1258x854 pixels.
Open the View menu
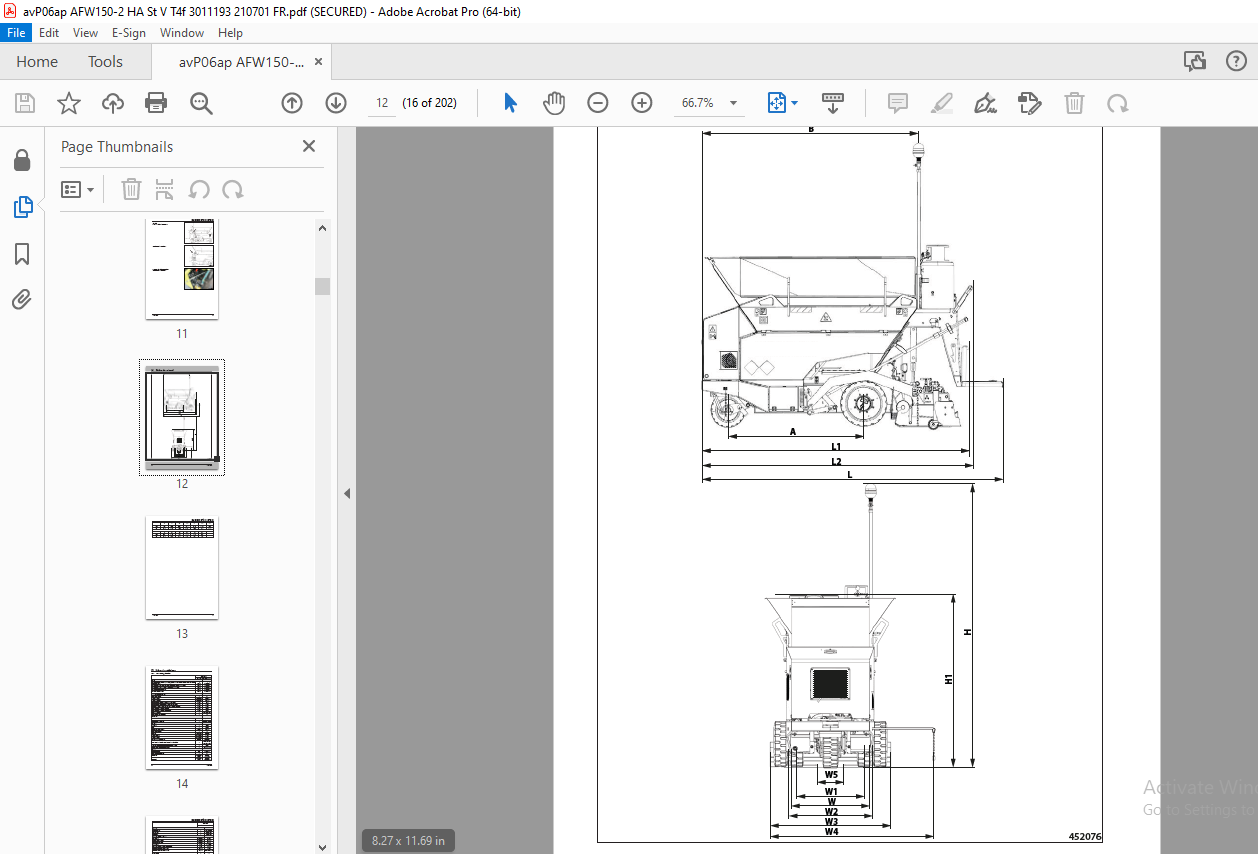[86, 33]
